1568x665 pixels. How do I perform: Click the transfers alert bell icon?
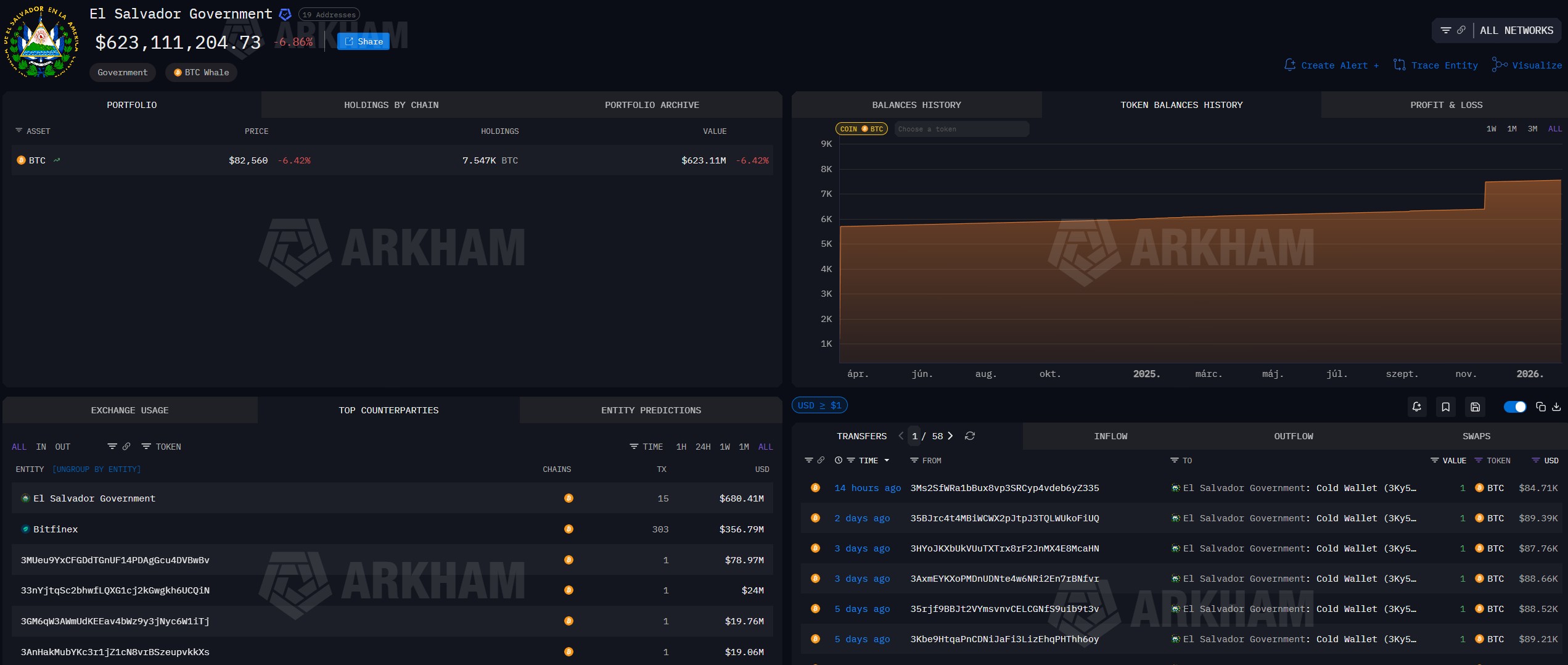point(1416,407)
